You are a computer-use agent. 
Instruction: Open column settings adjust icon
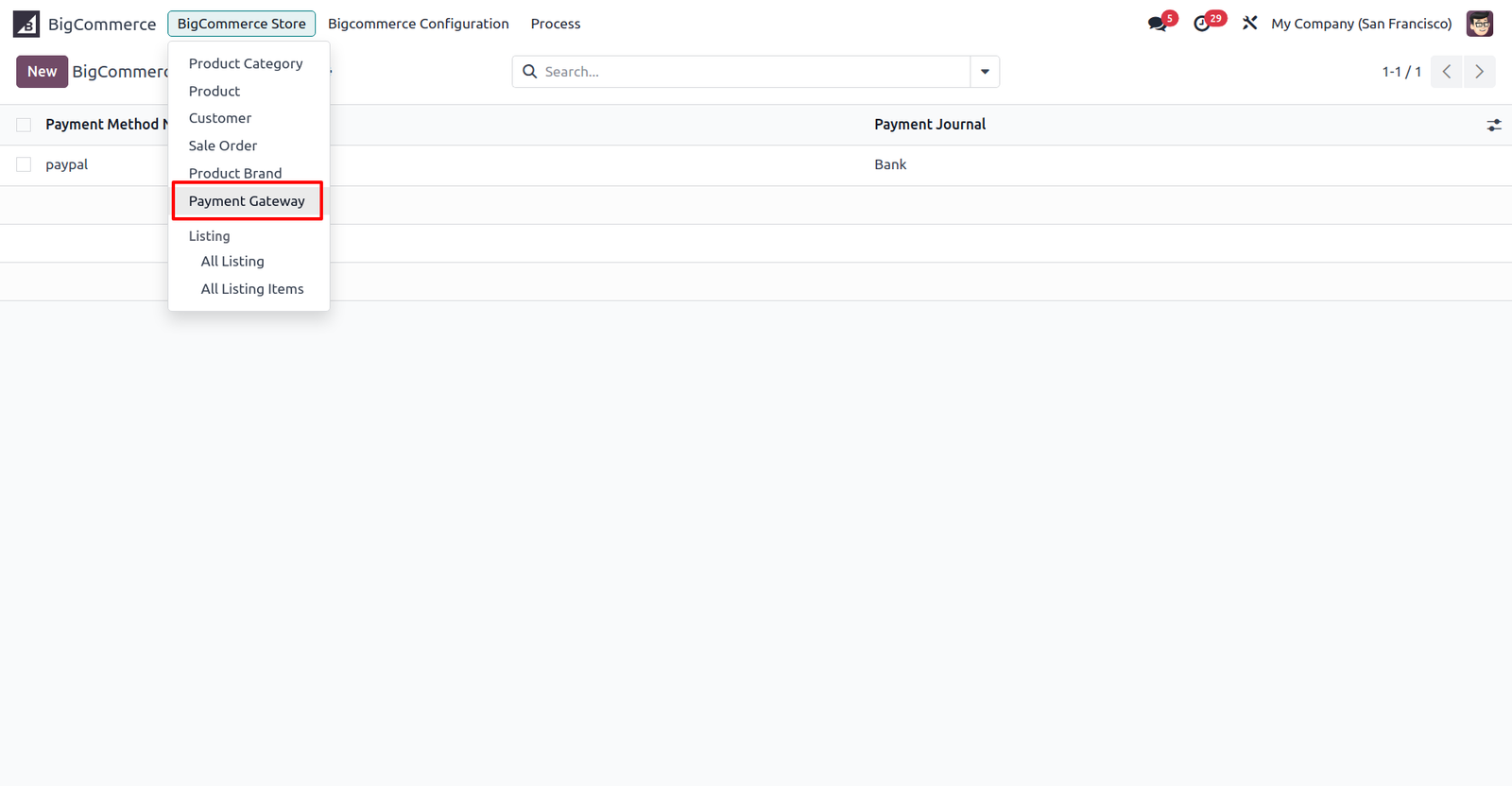[x=1494, y=125]
